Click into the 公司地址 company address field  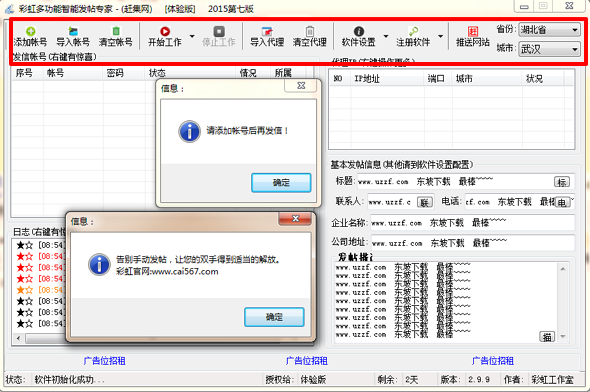pos(472,243)
